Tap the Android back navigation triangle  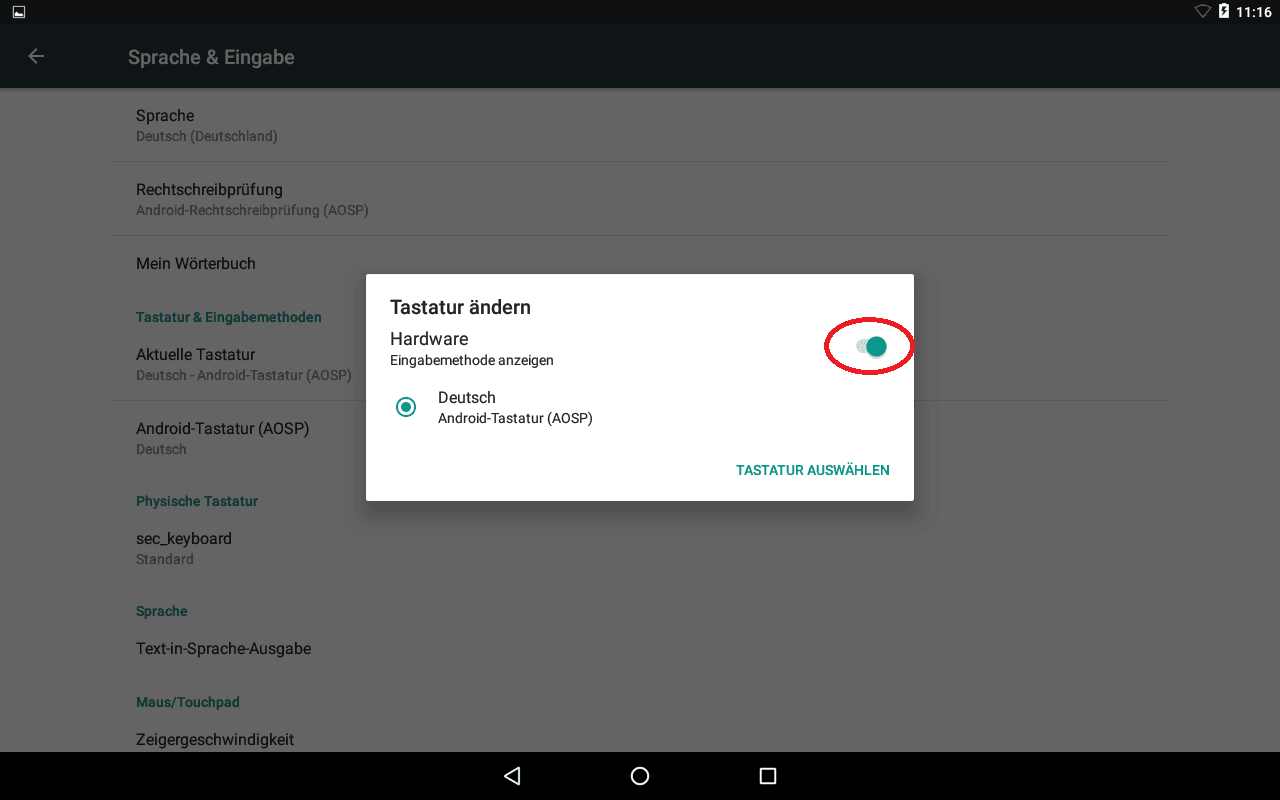click(x=512, y=776)
